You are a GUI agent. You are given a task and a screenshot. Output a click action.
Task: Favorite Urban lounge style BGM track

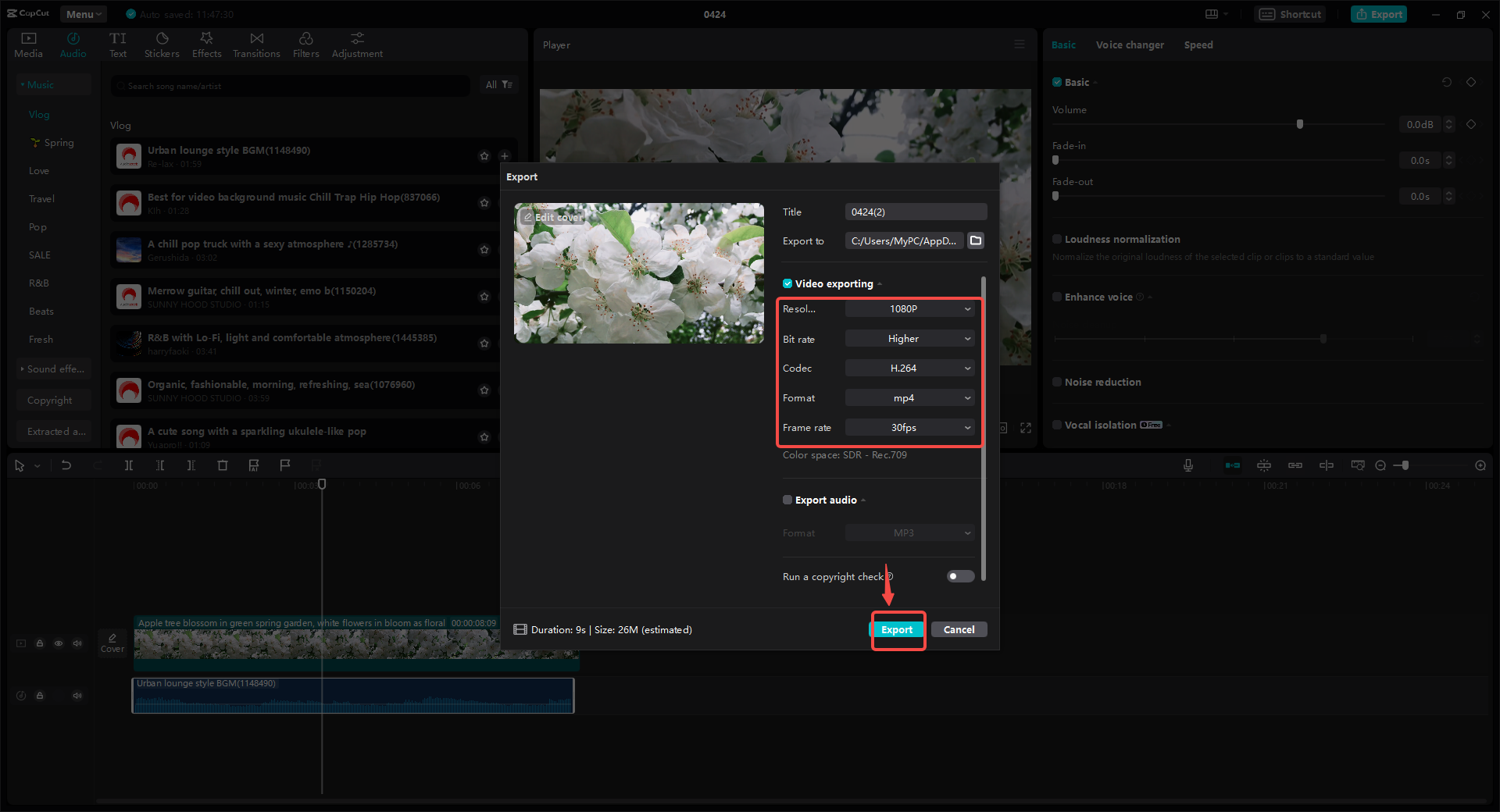(x=484, y=156)
